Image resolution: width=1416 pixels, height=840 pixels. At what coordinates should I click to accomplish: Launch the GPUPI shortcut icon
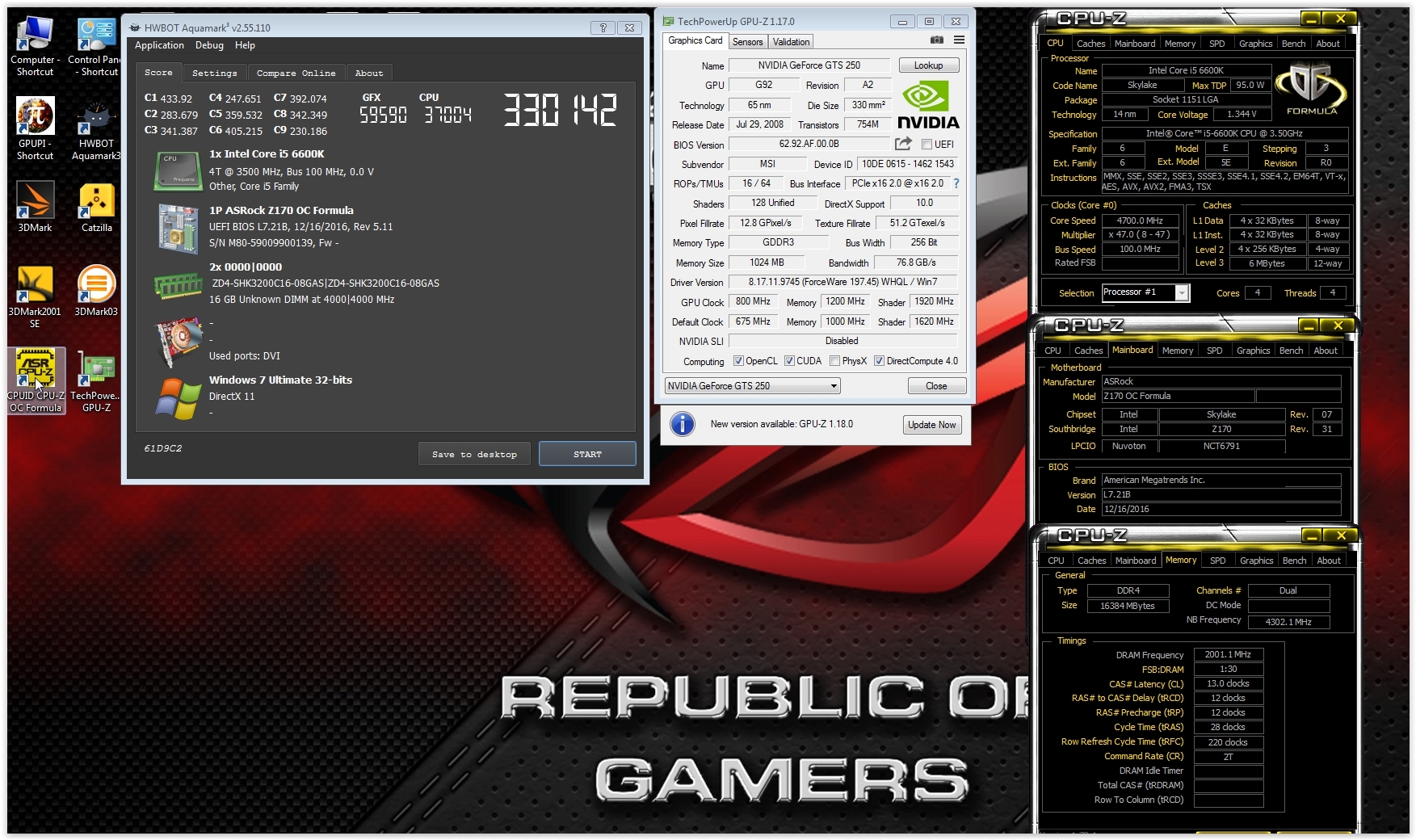(x=35, y=129)
